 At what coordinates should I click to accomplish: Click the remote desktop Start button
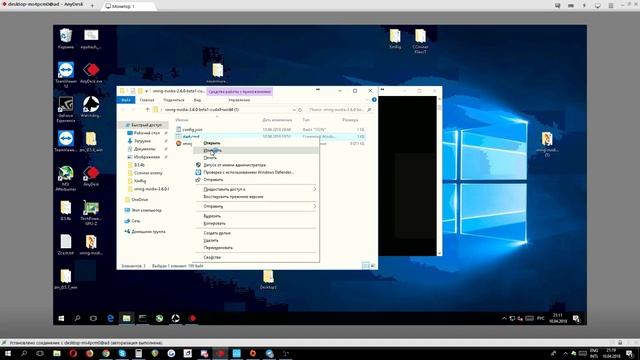[61, 318]
